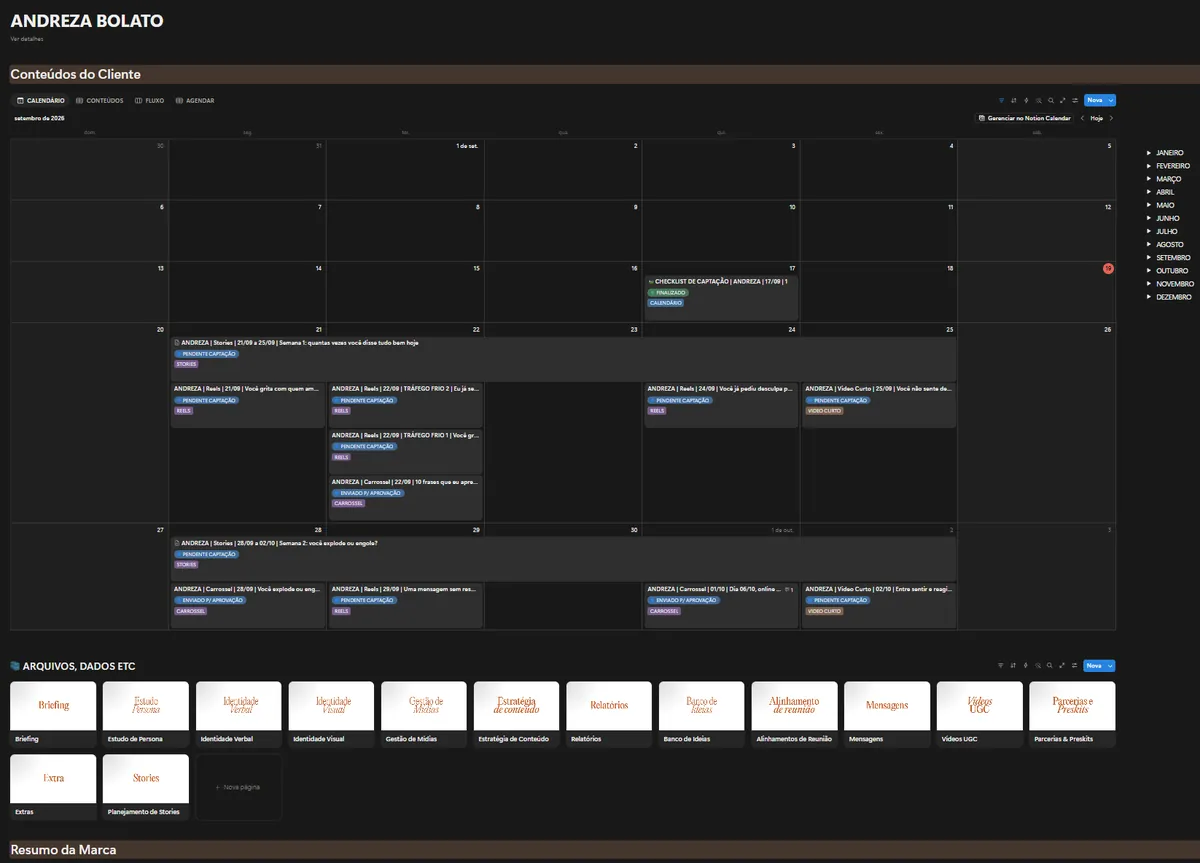Expand the DEZEMBRO toggle
The image size is (1200, 863).
click(x=1148, y=297)
